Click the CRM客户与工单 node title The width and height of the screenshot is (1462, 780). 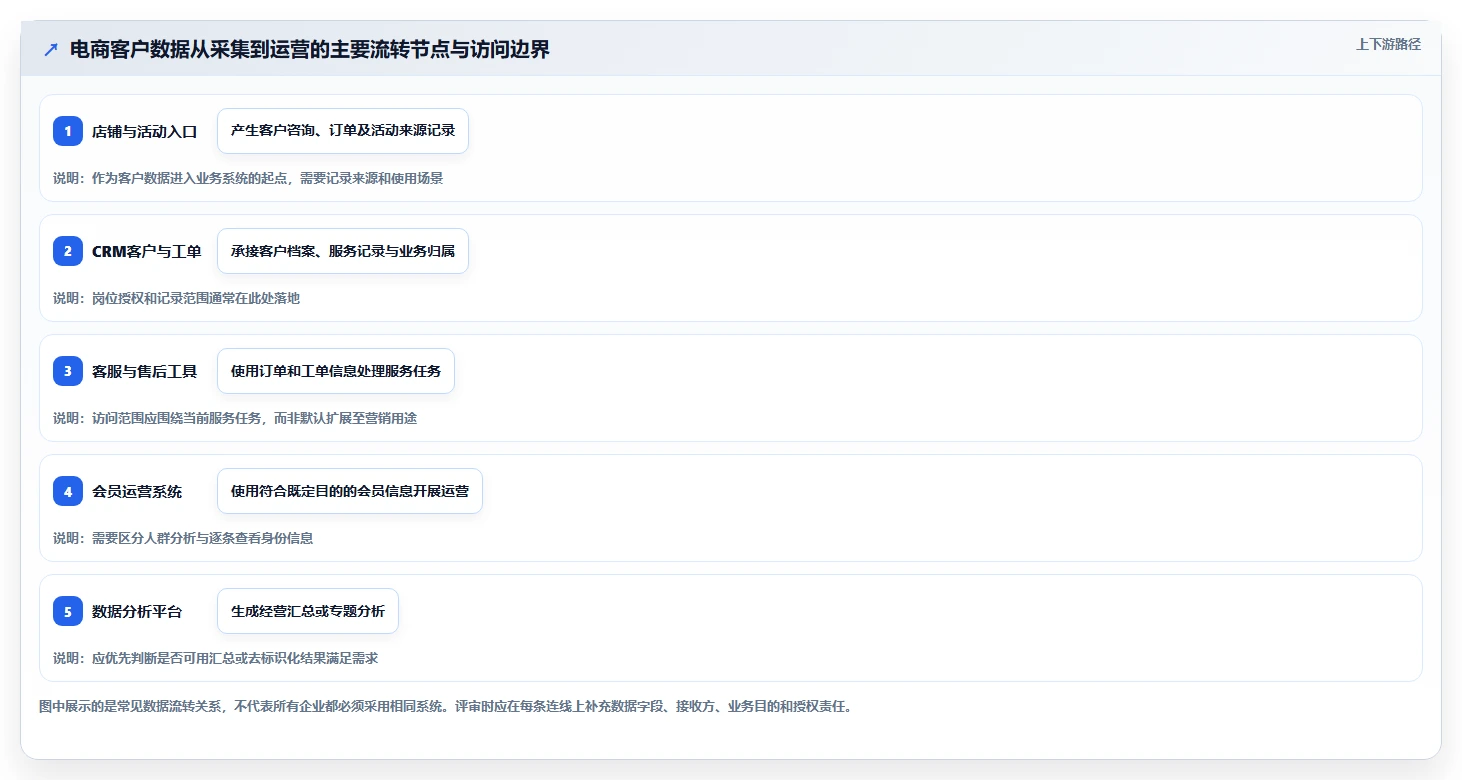147,251
